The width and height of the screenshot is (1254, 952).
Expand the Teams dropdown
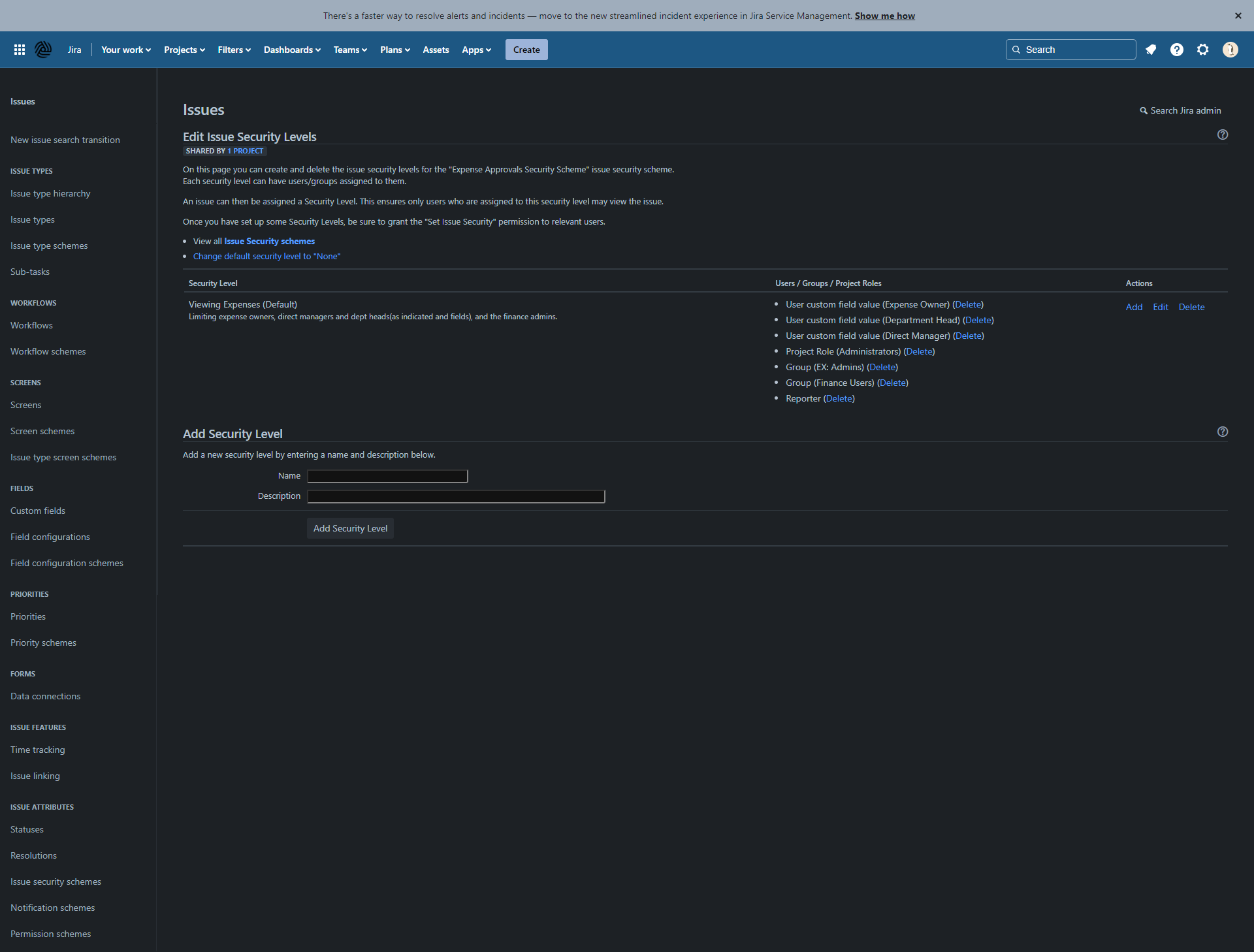pos(350,50)
